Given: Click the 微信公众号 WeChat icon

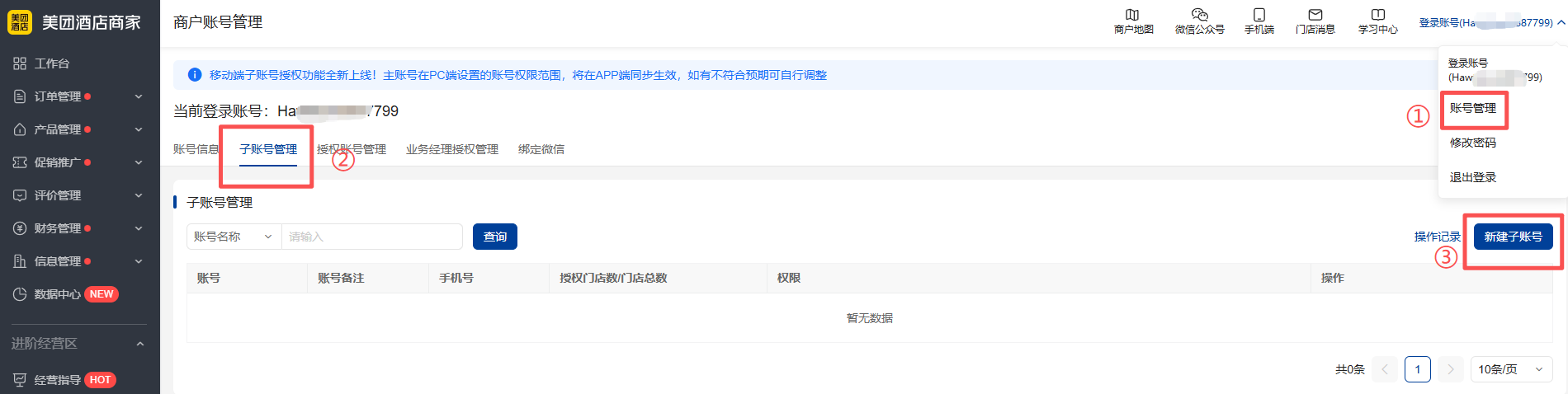Looking at the screenshot, I should (1199, 15).
